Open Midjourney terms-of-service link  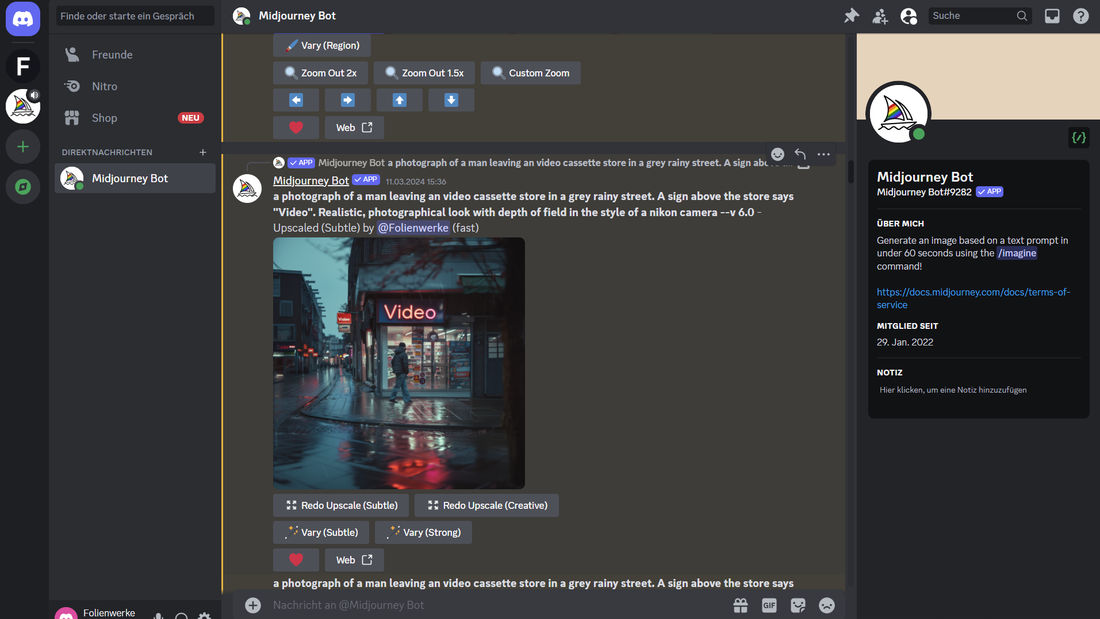(973, 298)
